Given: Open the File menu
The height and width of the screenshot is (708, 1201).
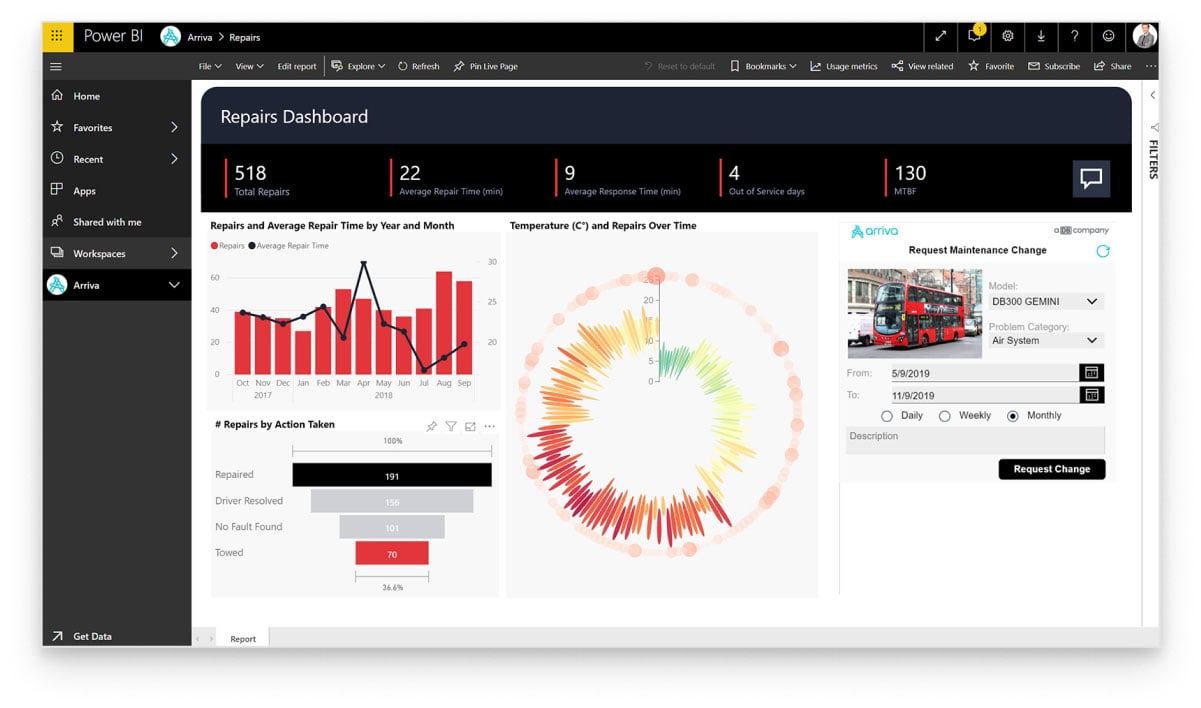Looking at the screenshot, I should click(x=209, y=67).
